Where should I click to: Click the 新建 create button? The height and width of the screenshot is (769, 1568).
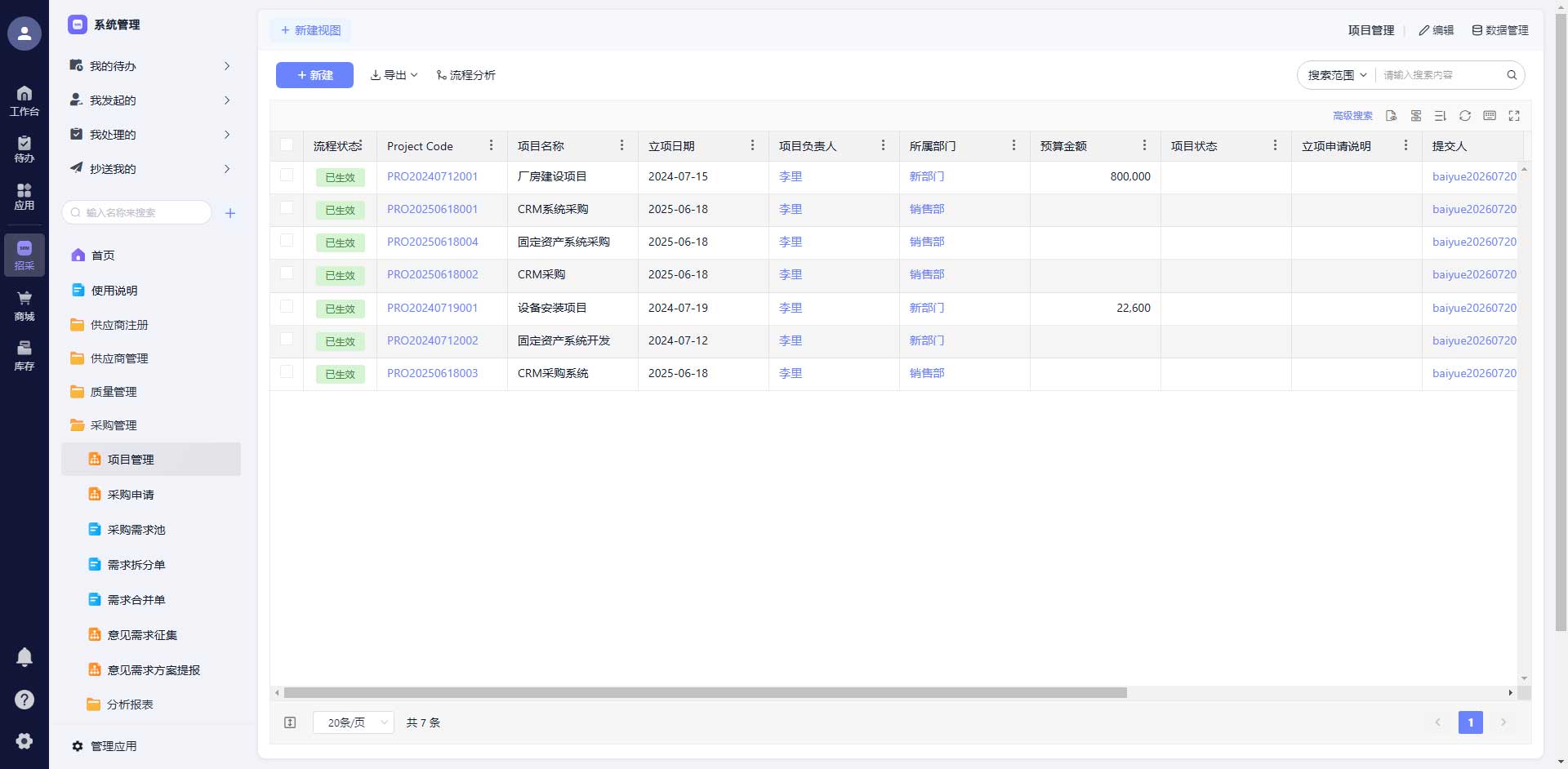click(314, 75)
